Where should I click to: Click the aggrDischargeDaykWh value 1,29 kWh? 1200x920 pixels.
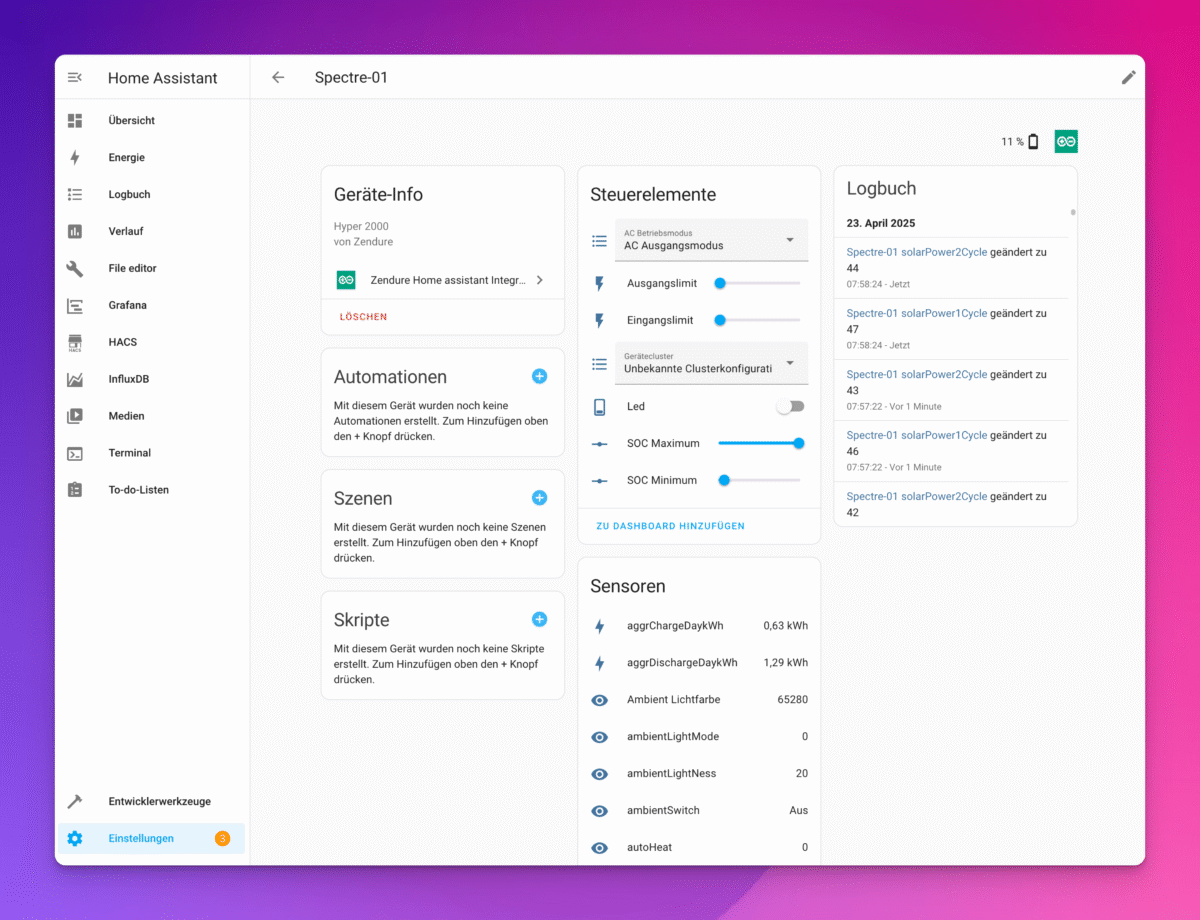(x=785, y=663)
